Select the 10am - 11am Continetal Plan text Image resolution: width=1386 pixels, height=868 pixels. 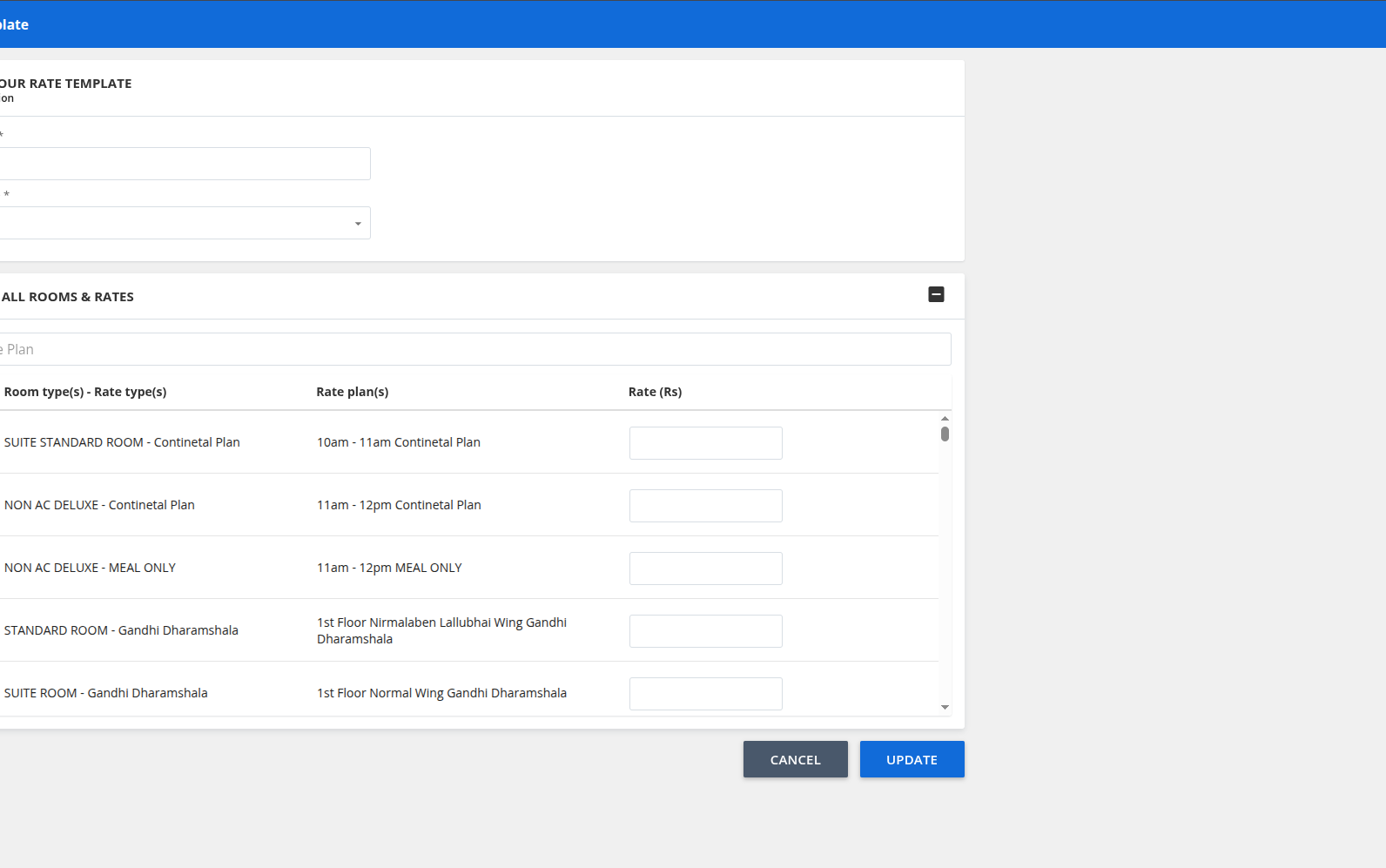pos(399,443)
